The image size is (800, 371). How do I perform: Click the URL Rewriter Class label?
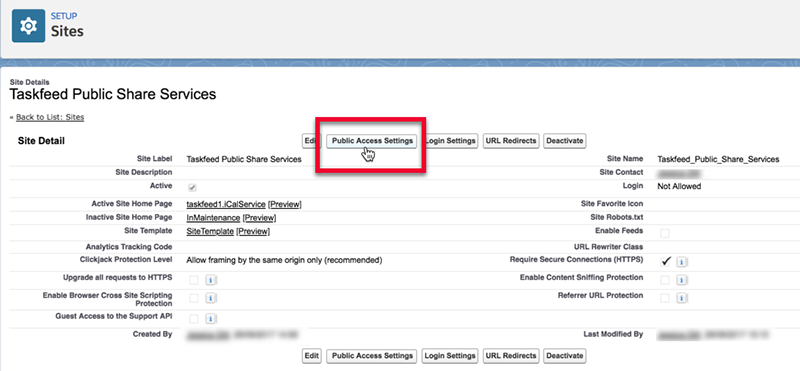609,246
